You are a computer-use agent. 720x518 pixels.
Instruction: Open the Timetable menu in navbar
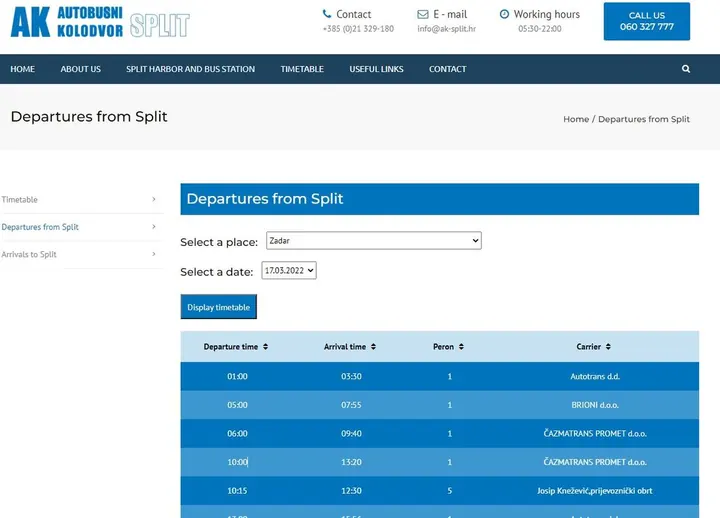[302, 69]
